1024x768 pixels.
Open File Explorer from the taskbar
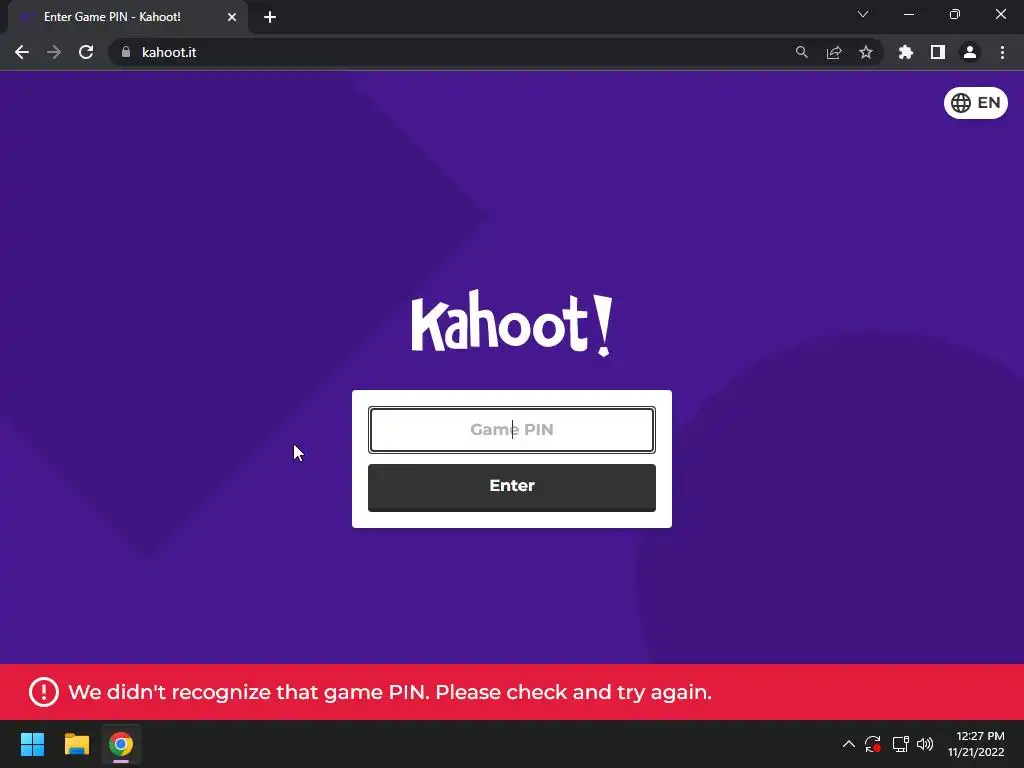pyautogui.click(x=76, y=744)
